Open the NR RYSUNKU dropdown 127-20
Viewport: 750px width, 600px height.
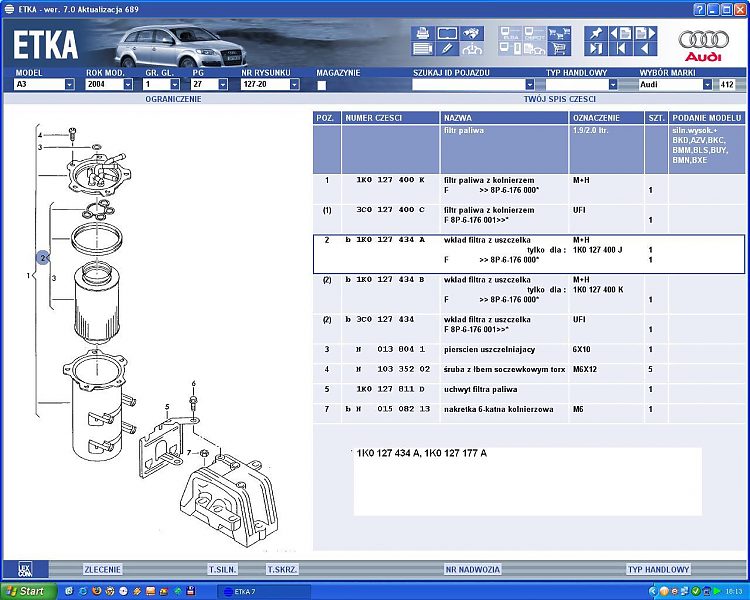294,84
